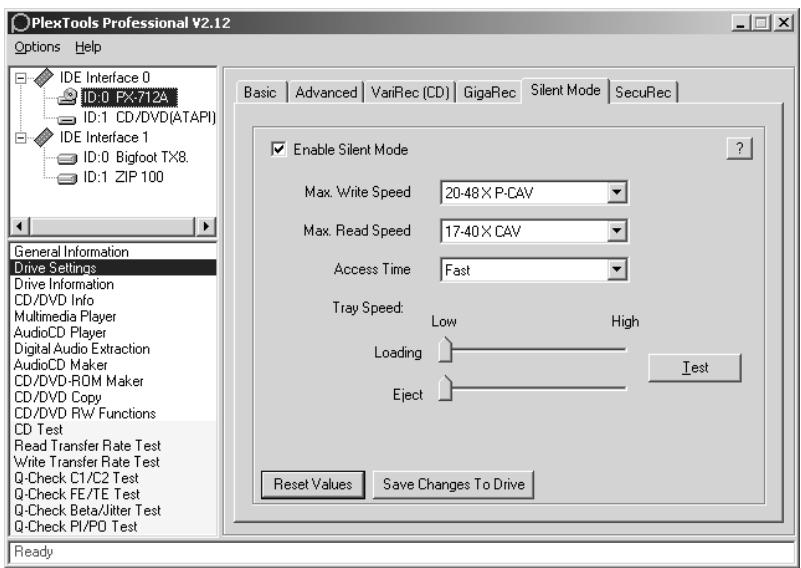Open the question mark help button

(739, 149)
